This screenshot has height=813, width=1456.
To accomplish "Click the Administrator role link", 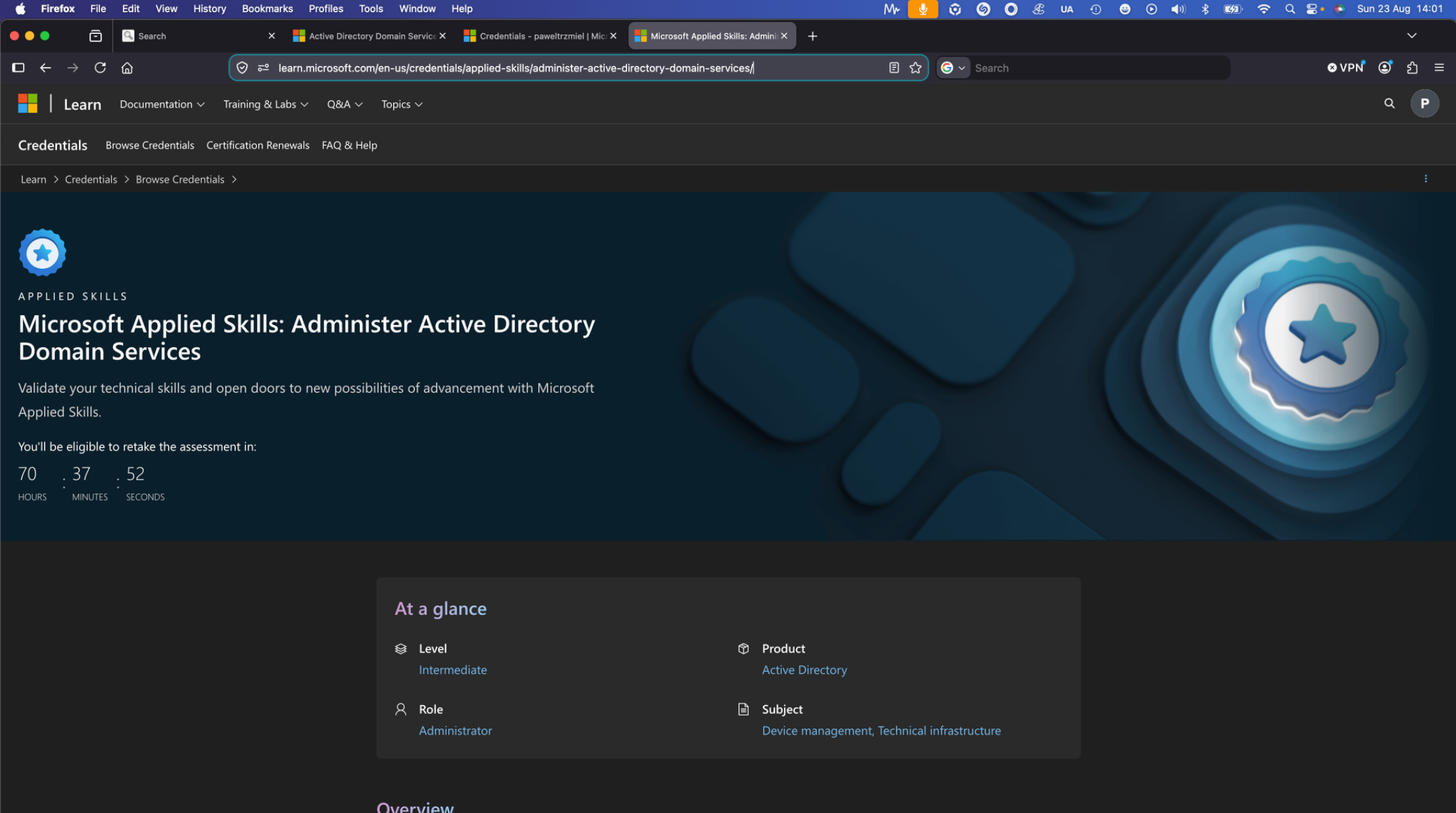I will pos(455,730).
